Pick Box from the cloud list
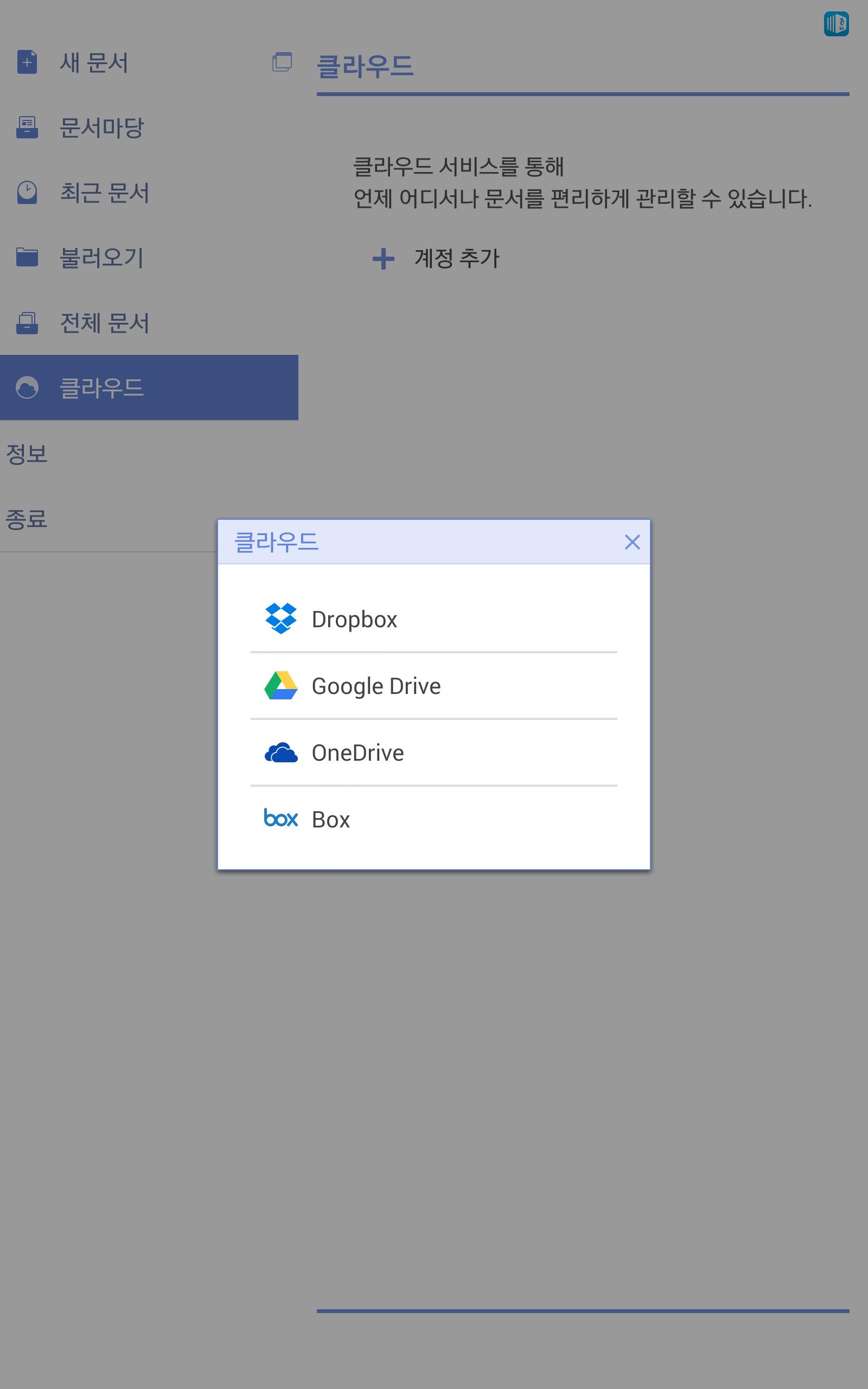 pyautogui.click(x=433, y=819)
